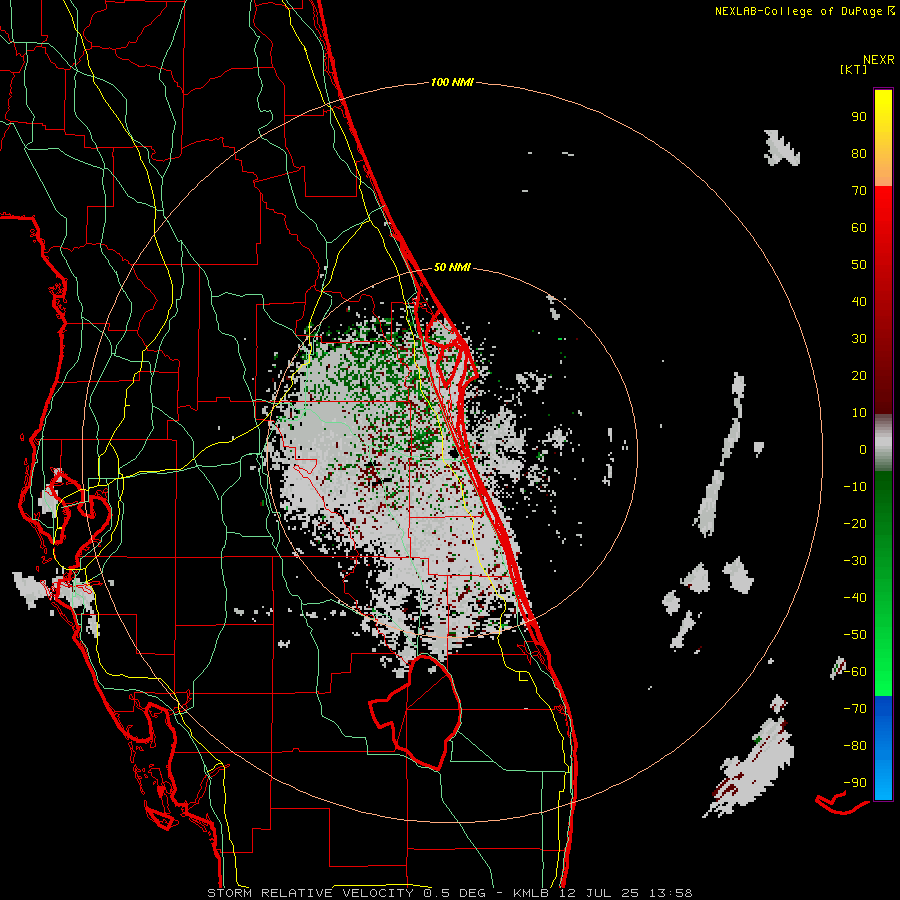The width and height of the screenshot is (900, 900).
Task: Click the 13:58 timestamp text
Action: click(670, 893)
